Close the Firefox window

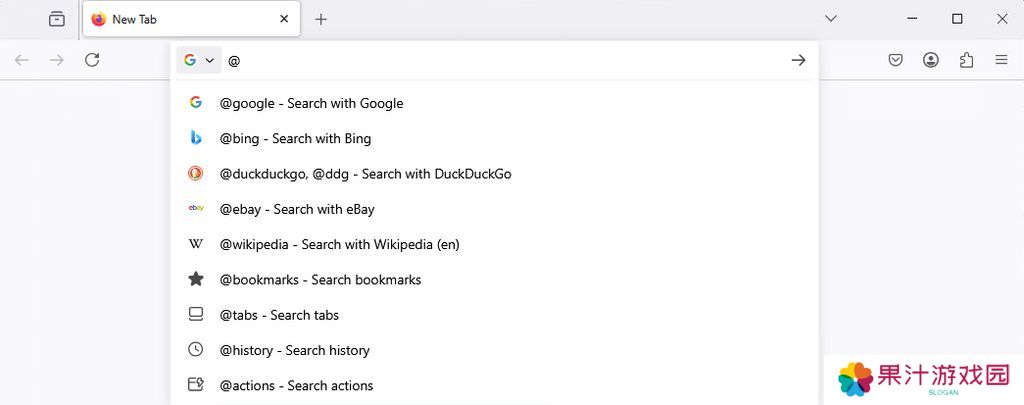tap(1002, 19)
